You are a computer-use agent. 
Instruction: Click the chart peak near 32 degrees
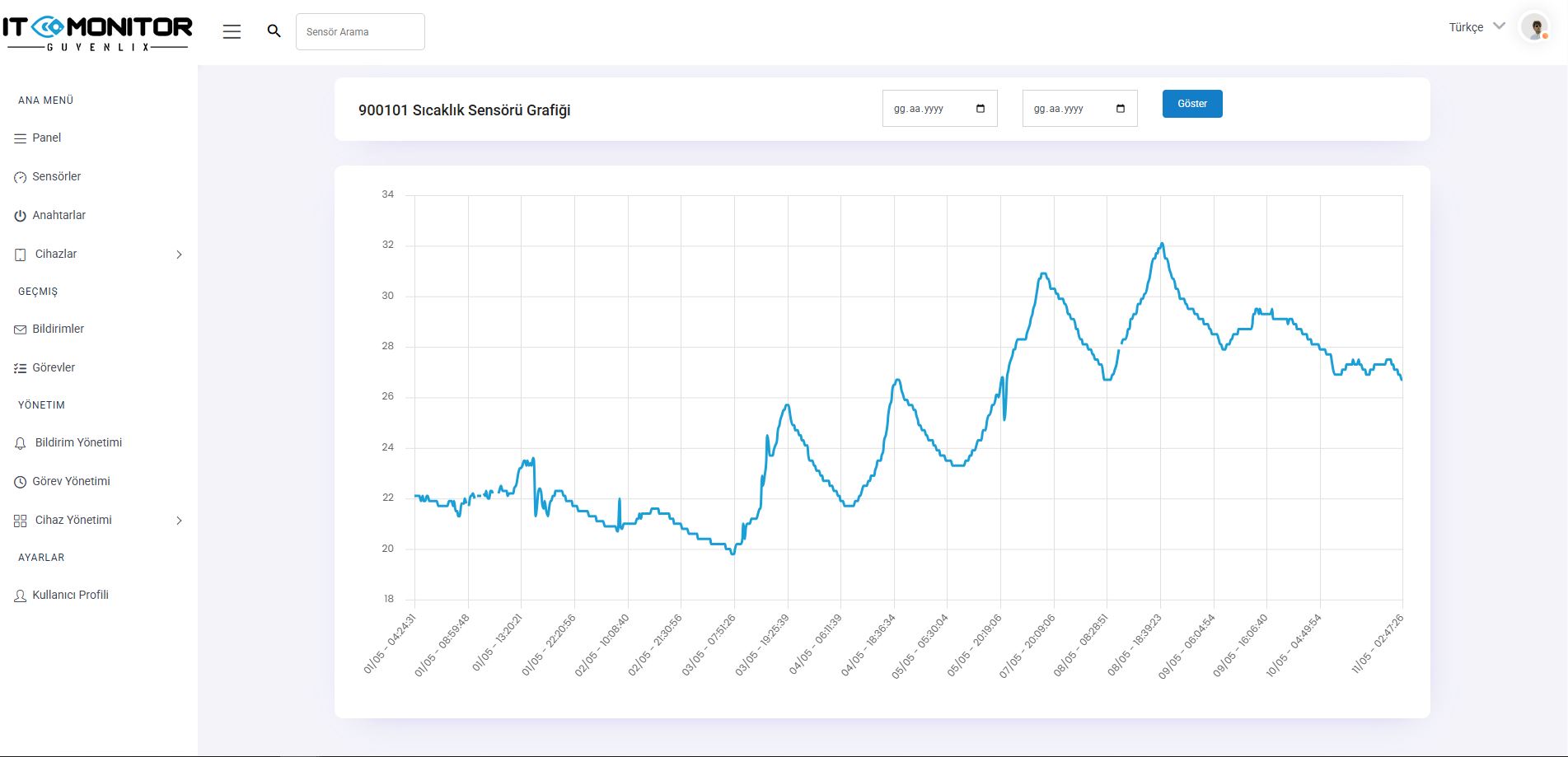point(1162,244)
